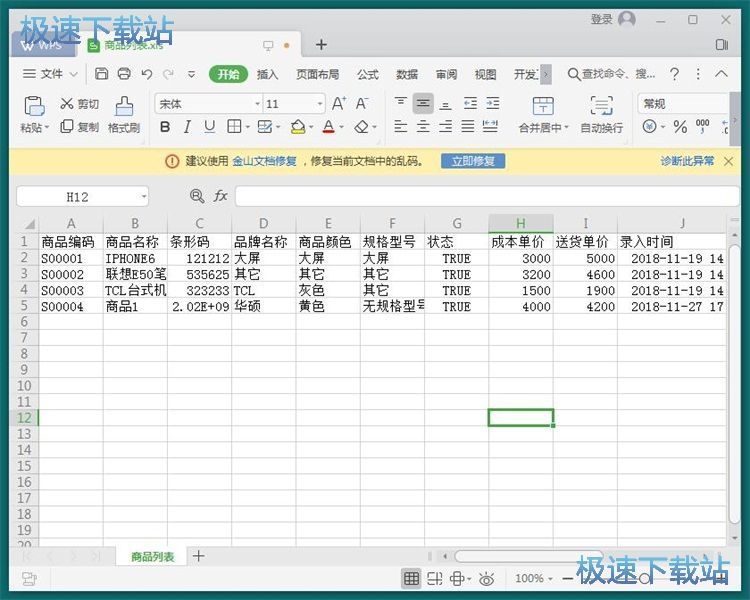Viewport: 750px width, 600px height.
Task: Center text horizontally
Action: [x=423, y=126]
